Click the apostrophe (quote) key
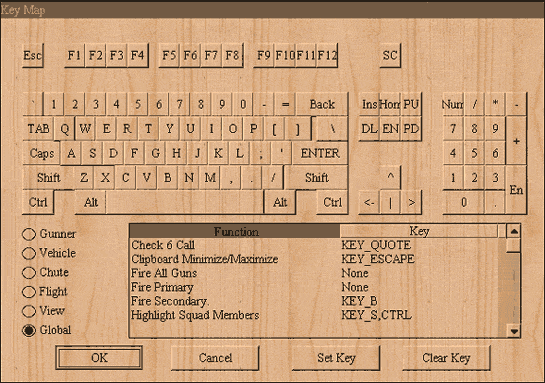 click(281, 153)
